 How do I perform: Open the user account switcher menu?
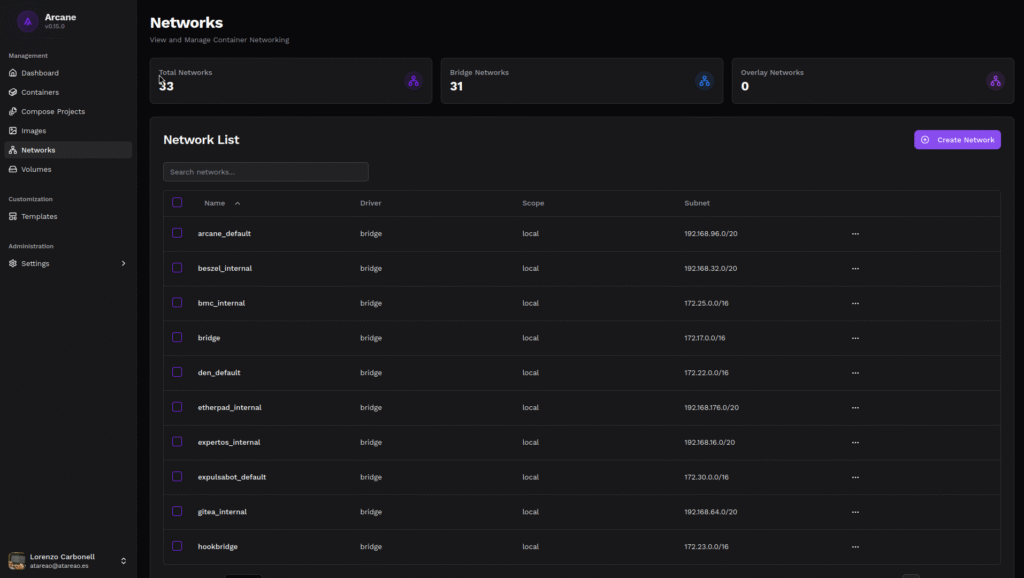click(x=123, y=561)
